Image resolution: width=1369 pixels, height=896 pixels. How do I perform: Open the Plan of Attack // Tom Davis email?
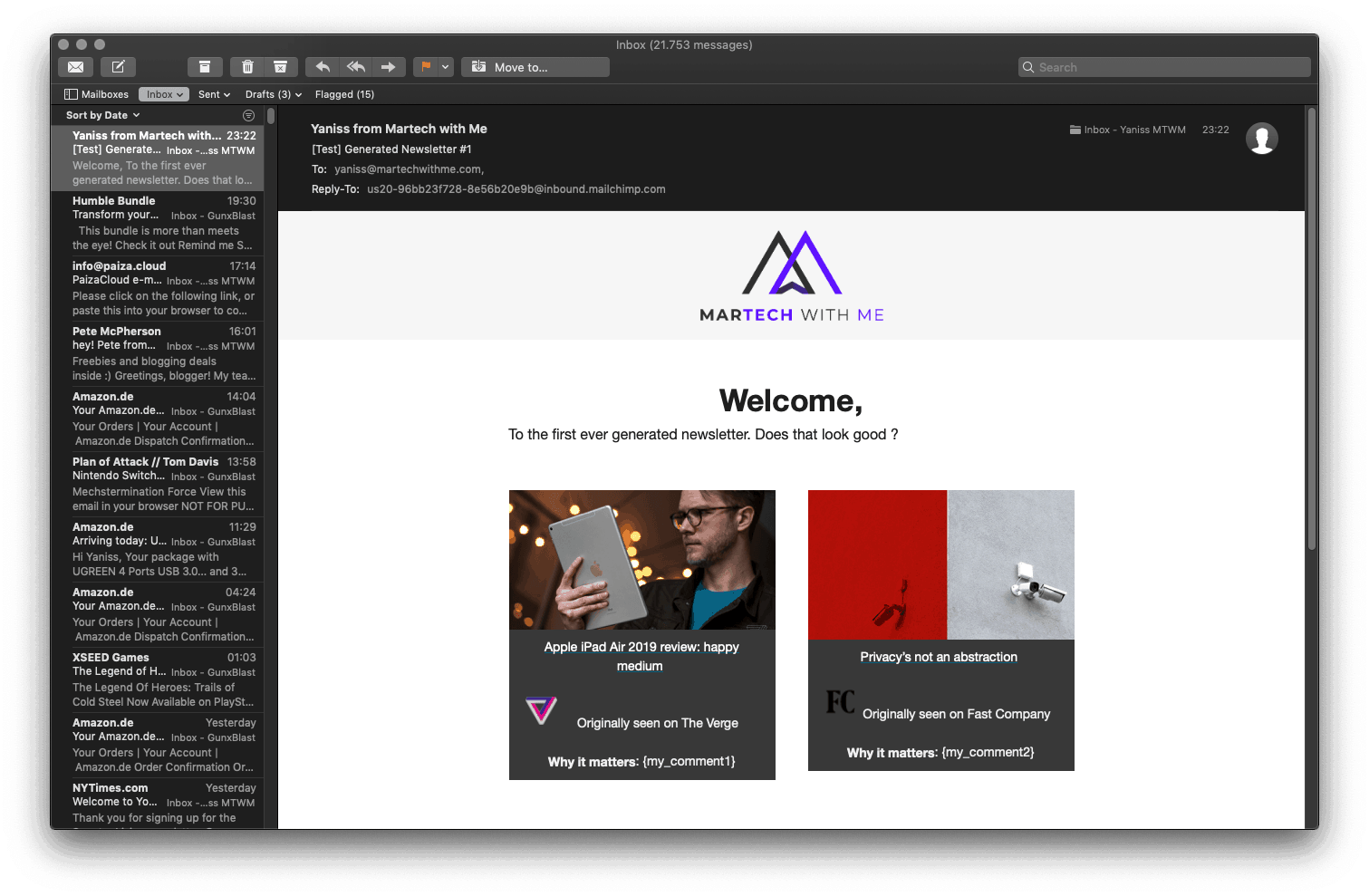158,484
